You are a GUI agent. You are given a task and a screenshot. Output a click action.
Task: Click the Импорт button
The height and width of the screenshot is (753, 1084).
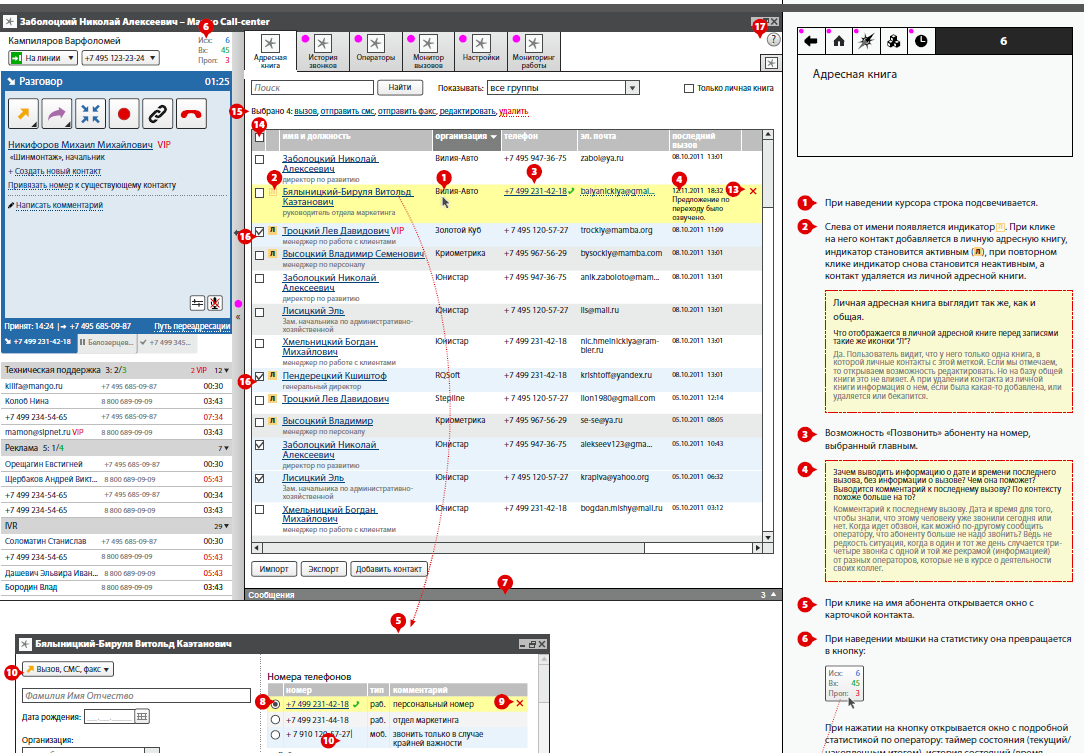click(274, 569)
